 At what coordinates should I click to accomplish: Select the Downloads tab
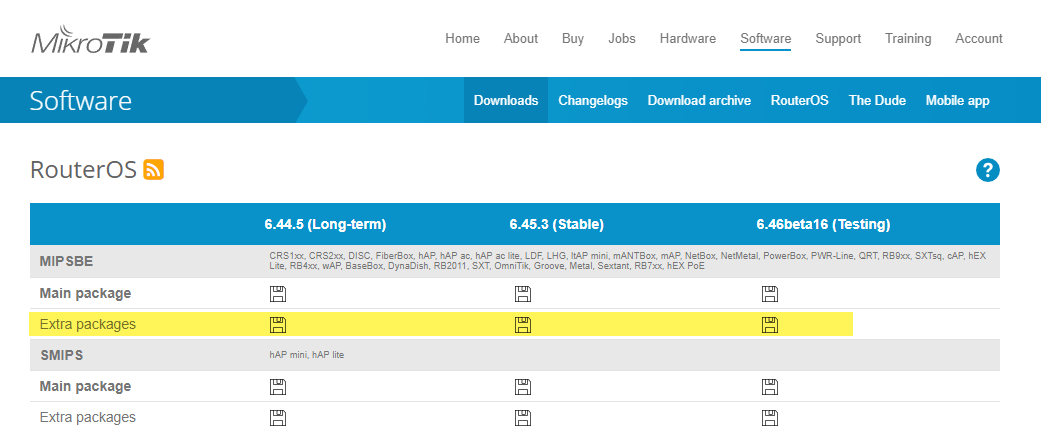[x=506, y=100]
